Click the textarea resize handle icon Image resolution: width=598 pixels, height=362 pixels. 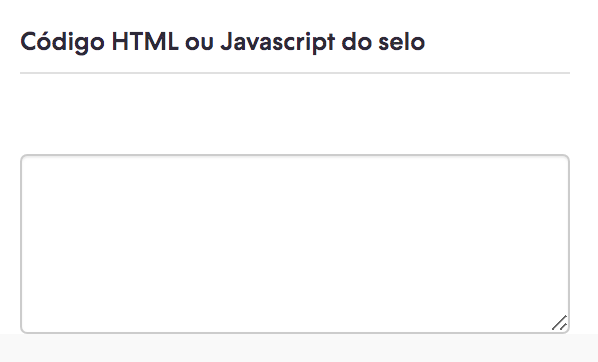coord(559,323)
